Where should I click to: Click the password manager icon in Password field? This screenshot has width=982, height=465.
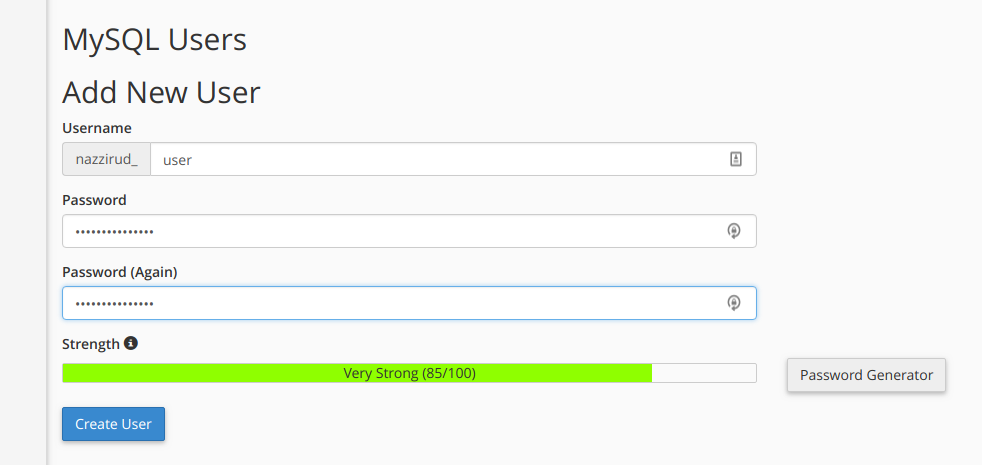[734, 231]
